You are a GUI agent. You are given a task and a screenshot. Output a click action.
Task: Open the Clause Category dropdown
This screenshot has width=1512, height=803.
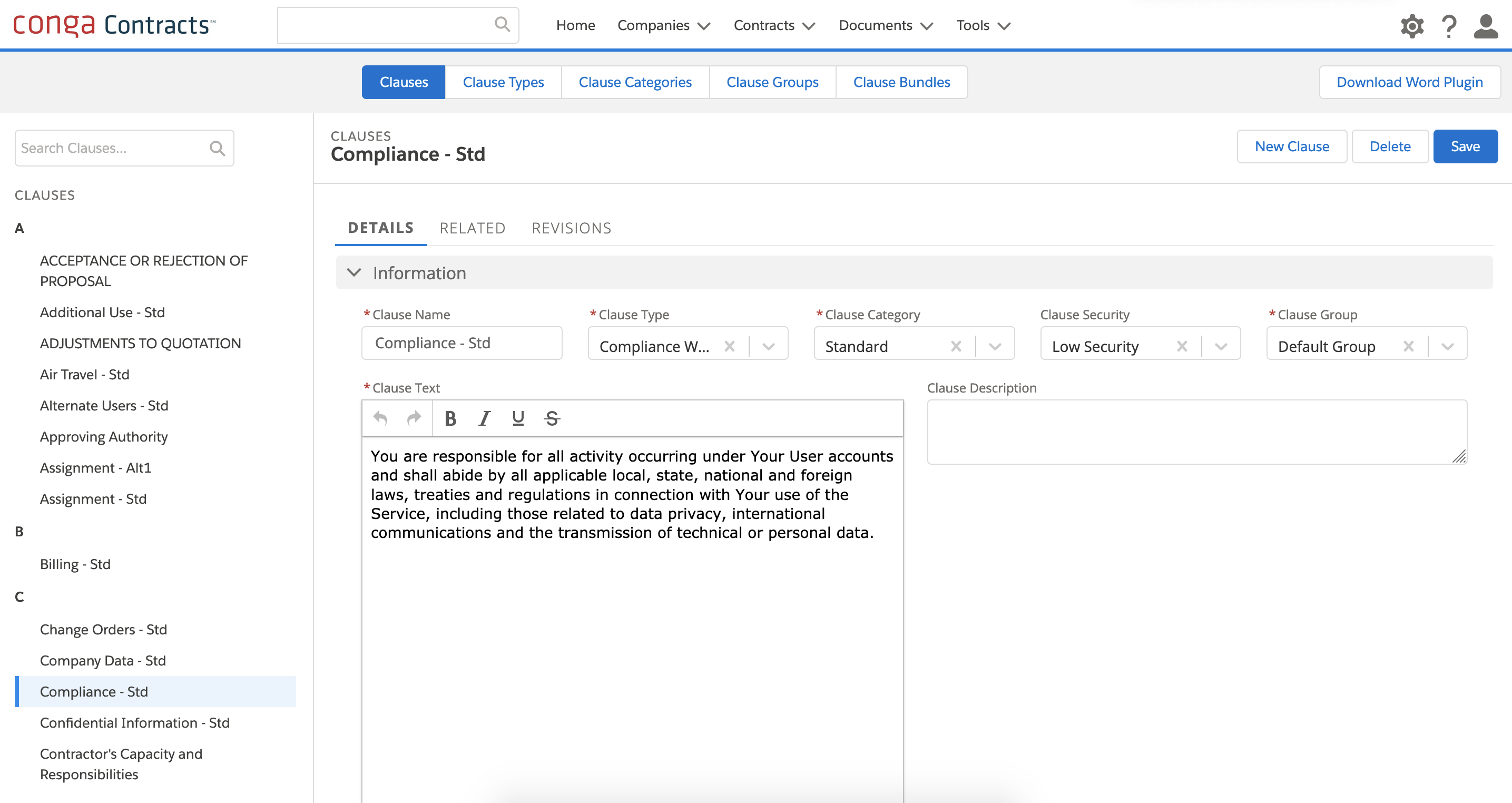tap(995, 346)
